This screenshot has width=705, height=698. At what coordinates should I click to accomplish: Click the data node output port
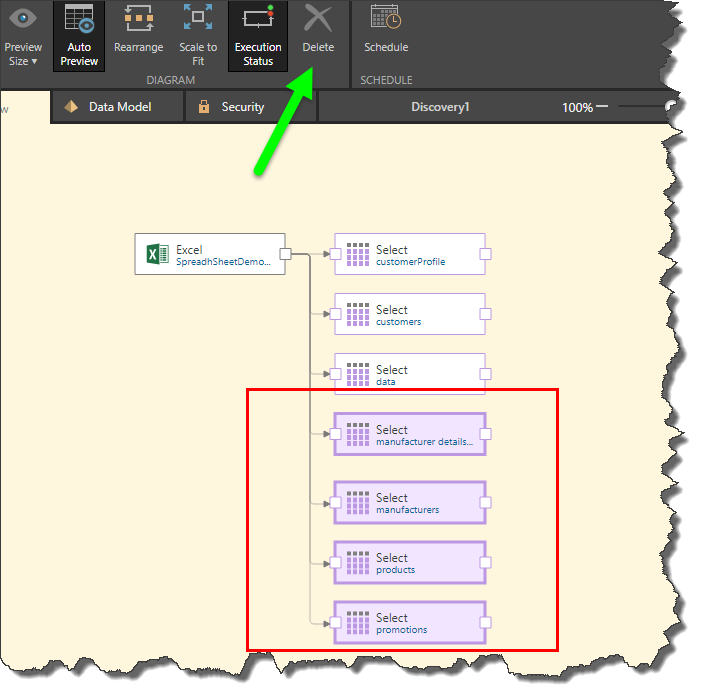point(485,374)
